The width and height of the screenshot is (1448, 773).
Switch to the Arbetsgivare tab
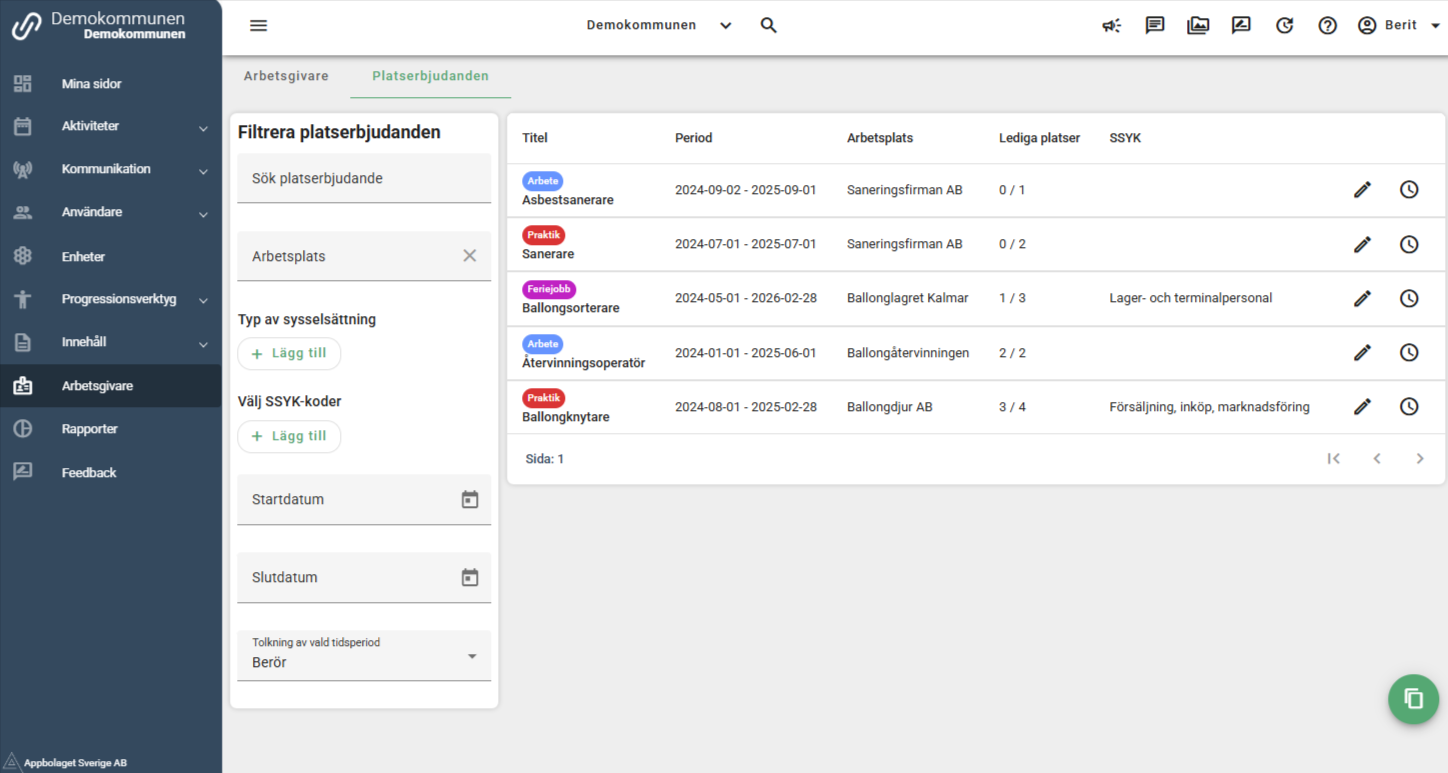click(x=286, y=76)
